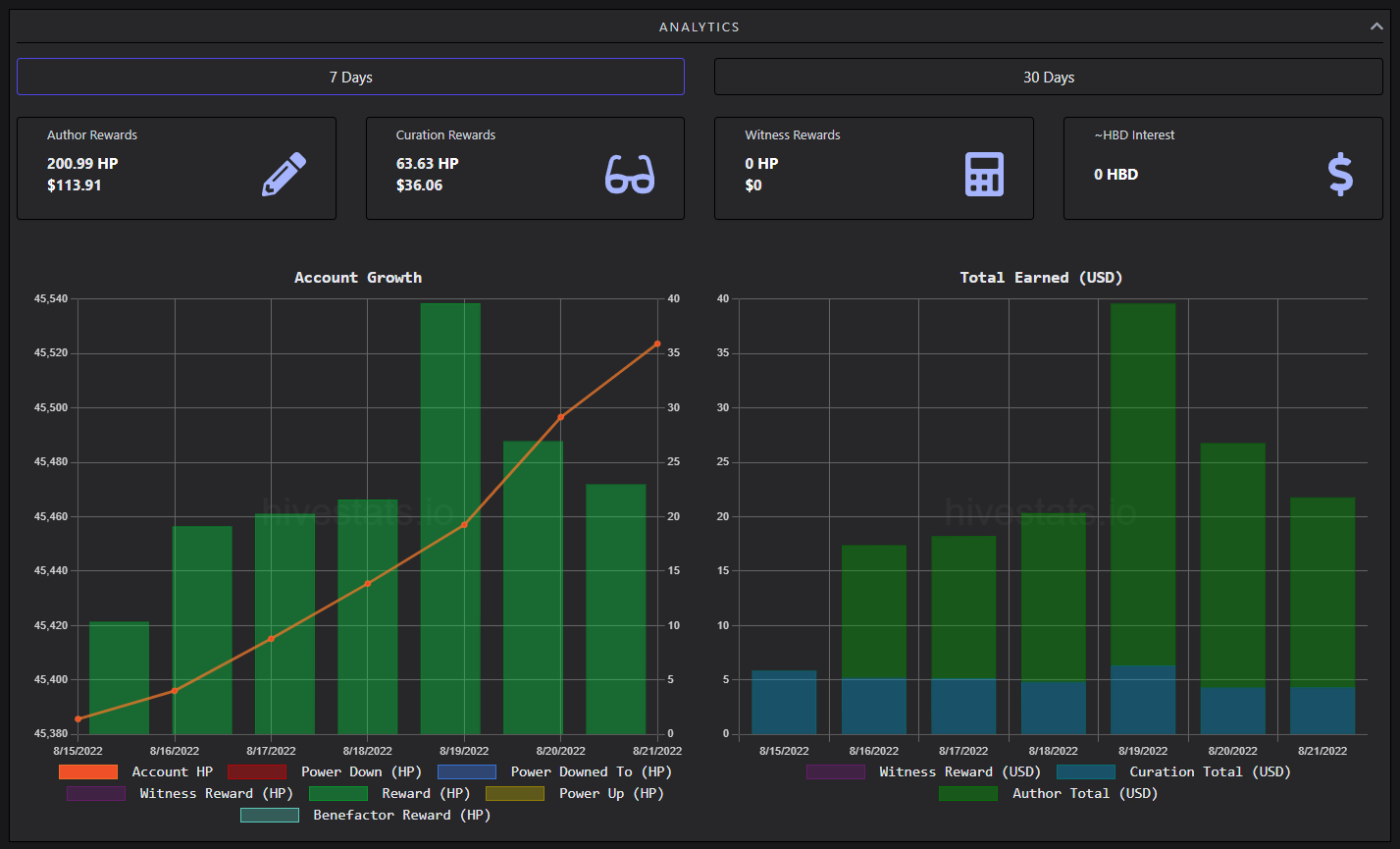Toggle the Power Downed To (HP) legend
The width and height of the screenshot is (1400, 849).
(554, 771)
